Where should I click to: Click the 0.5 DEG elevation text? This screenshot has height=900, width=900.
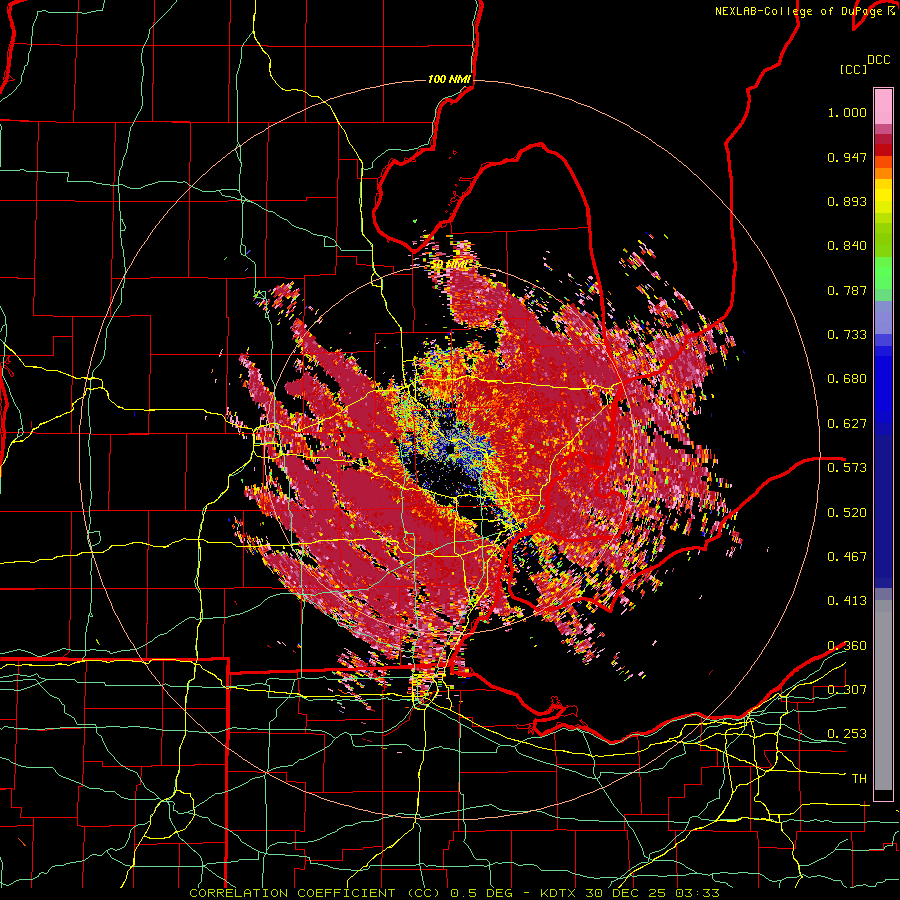coord(480,893)
